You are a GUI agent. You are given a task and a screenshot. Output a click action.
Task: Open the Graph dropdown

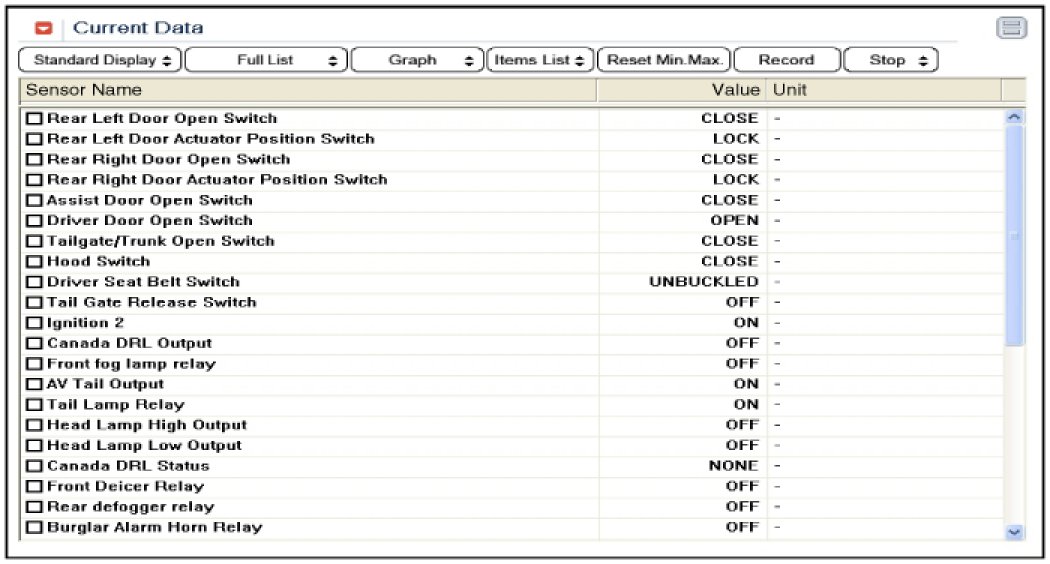tap(417, 60)
